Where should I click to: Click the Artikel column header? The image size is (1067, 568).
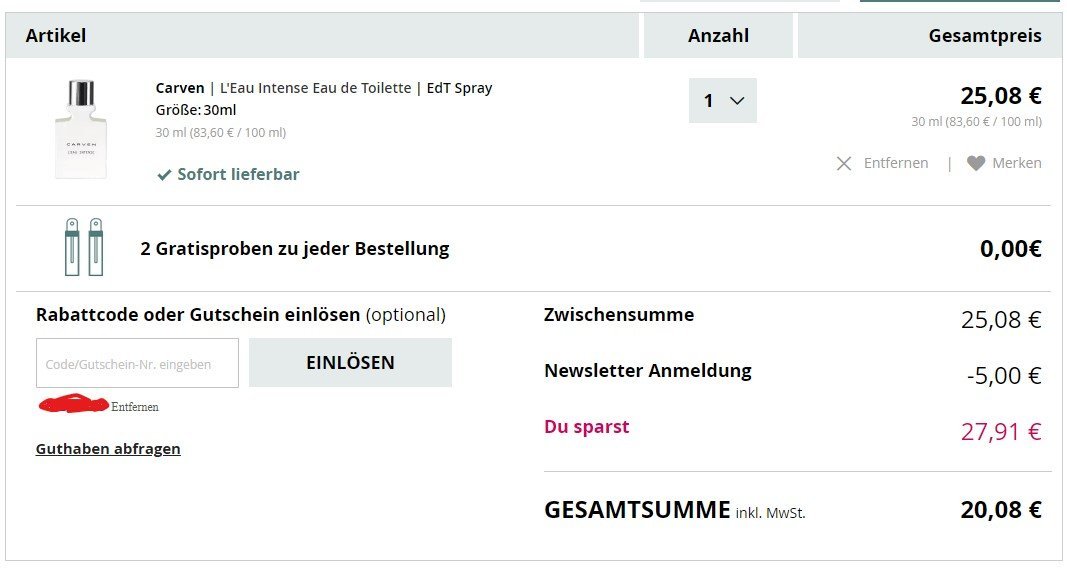pos(56,36)
